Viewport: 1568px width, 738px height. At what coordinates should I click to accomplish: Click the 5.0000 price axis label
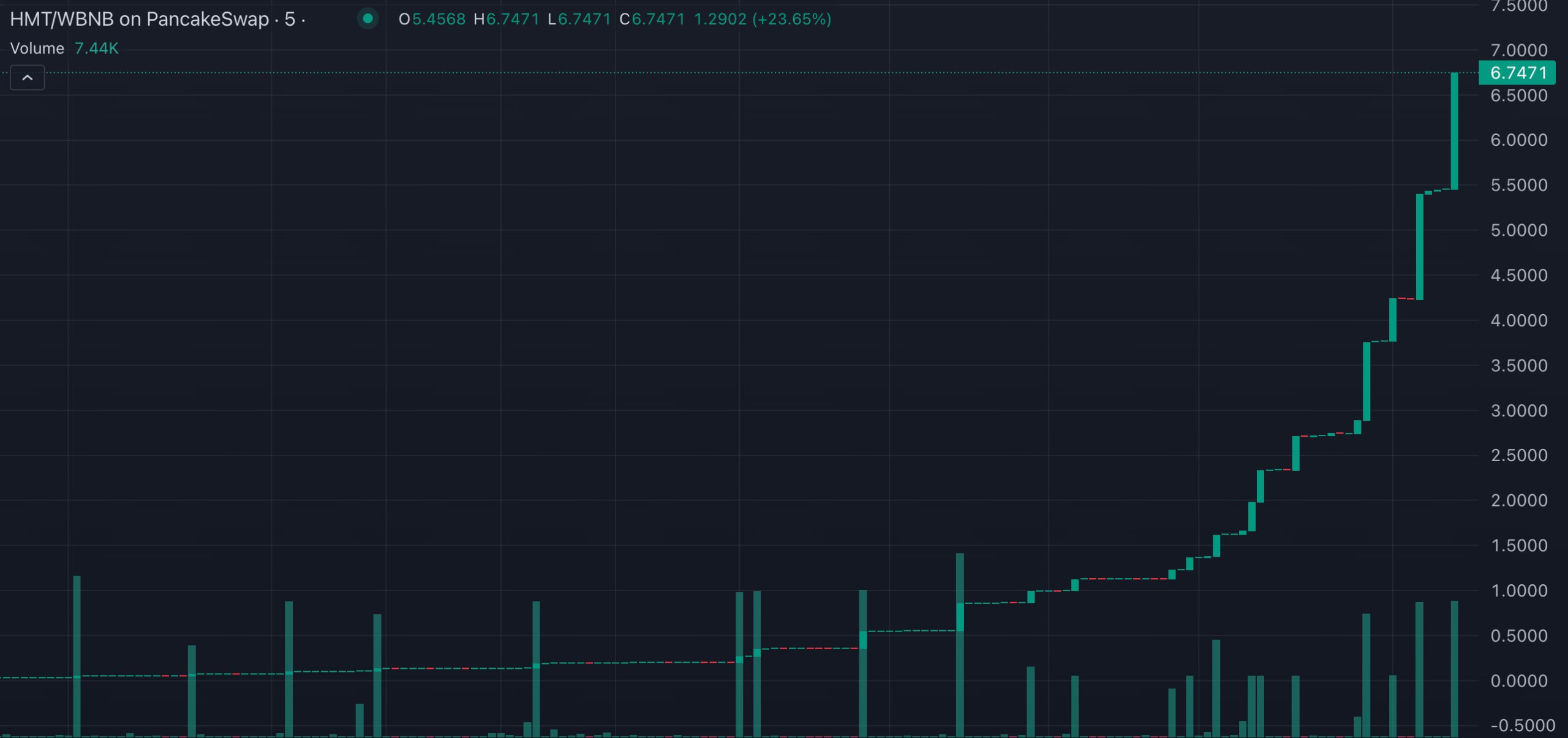pyautogui.click(x=1519, y=230)
